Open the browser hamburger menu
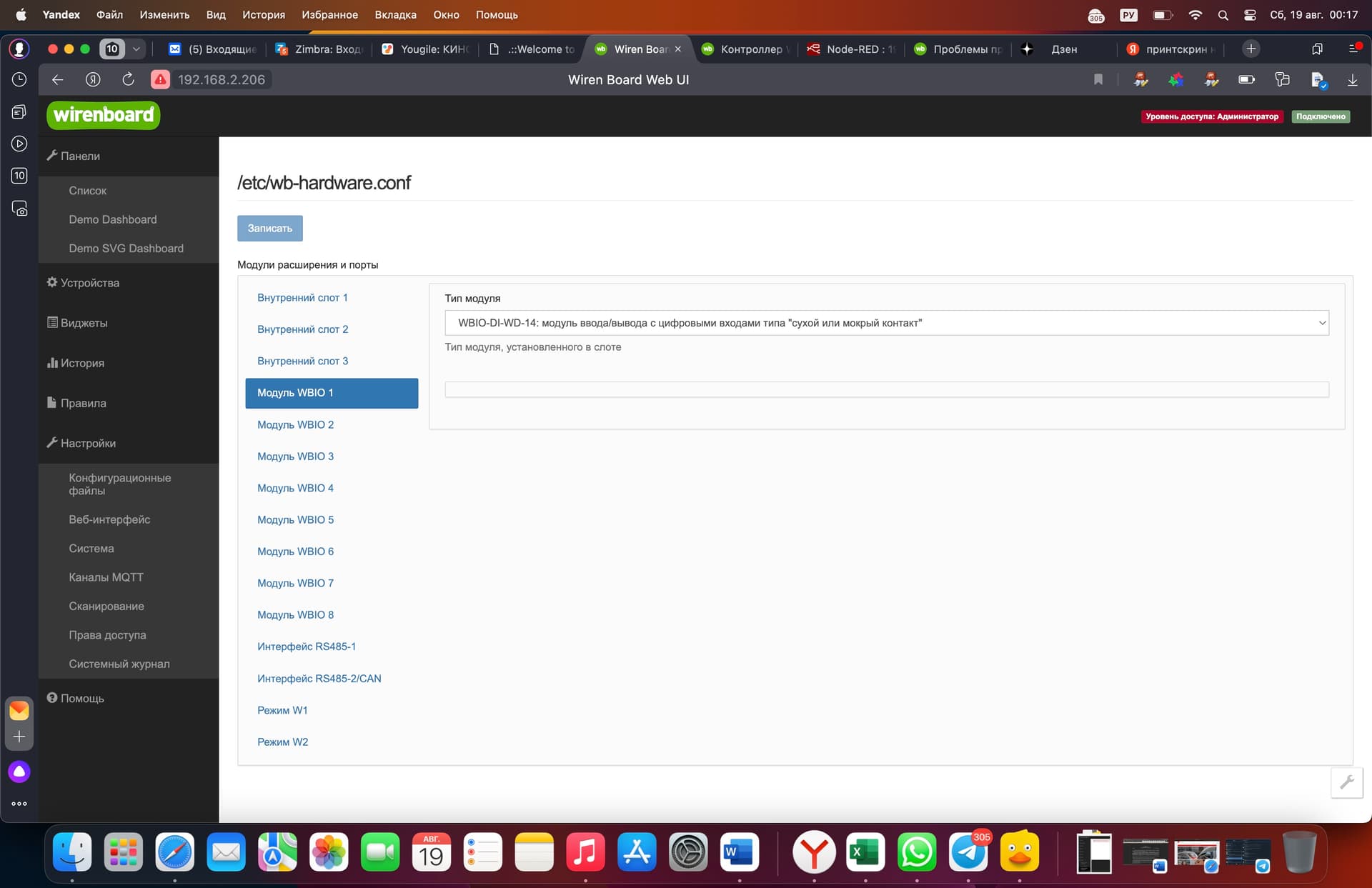The height and width of the screenshot is (888, 1372). pos(1353,49)
